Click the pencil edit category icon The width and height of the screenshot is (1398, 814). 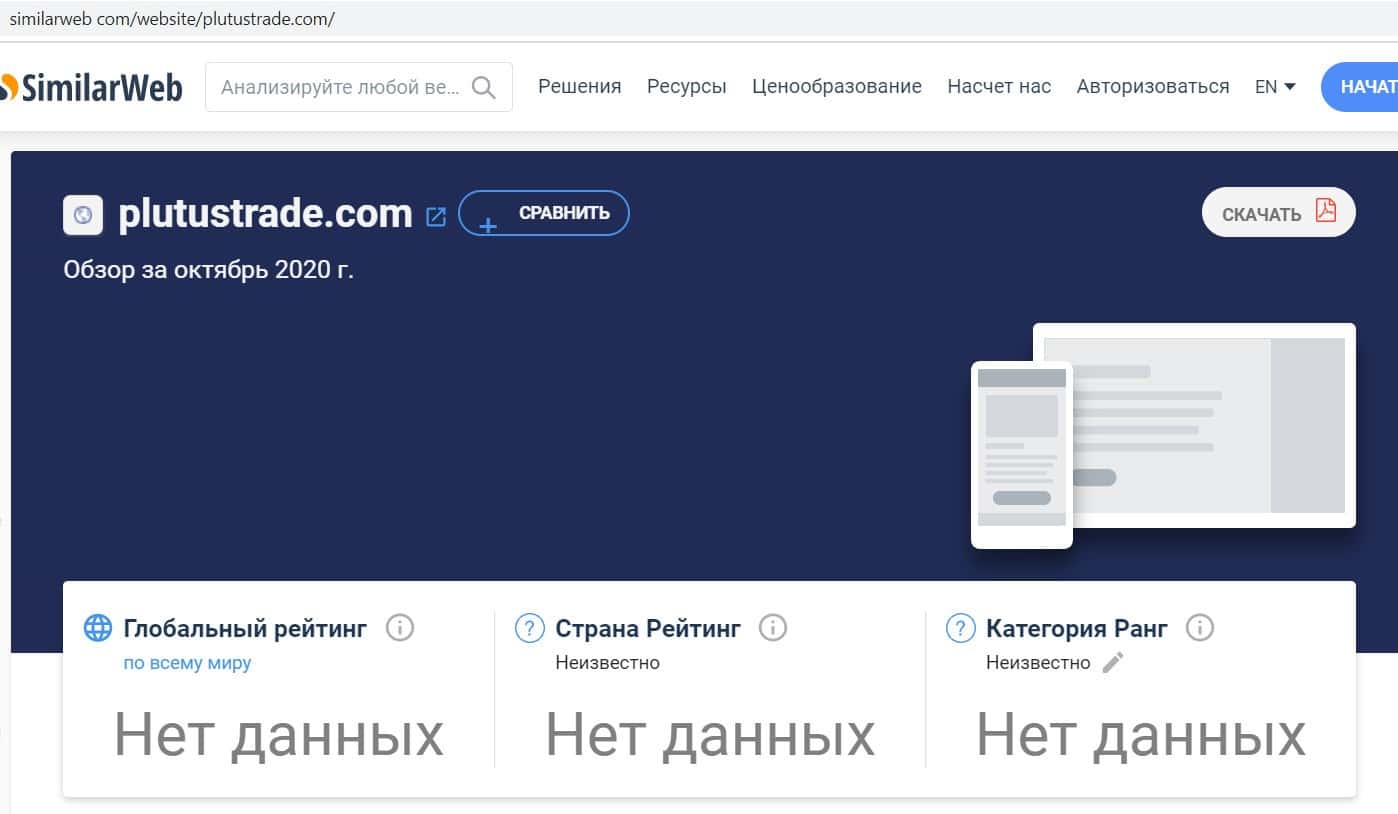(x=1113, y=662)
